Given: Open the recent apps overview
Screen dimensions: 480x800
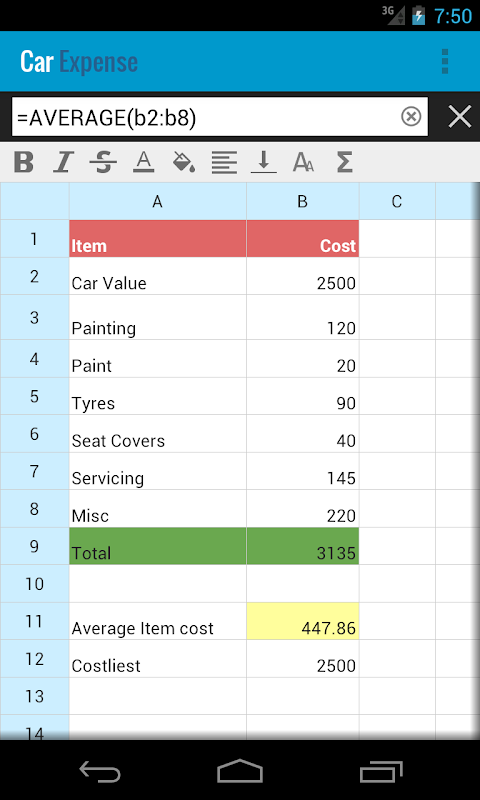Looking at the screenshot, I should tap(381, 770).
